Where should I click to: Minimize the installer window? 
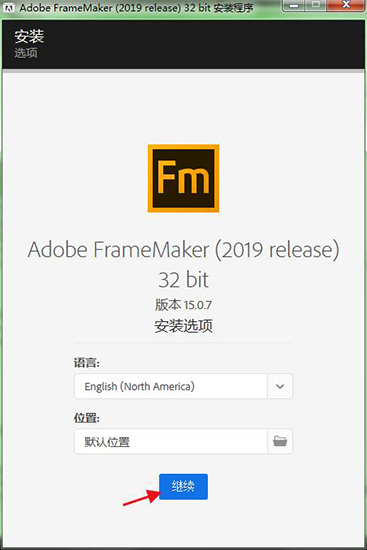pyautogui.click(x=295, y=5)
